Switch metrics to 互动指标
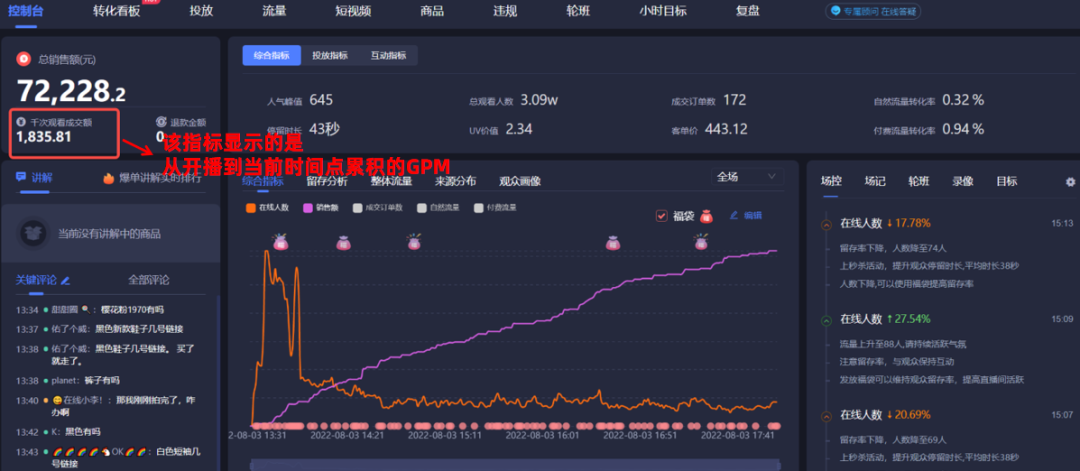This screenshot has width=1080, height=471. pos(388,56)
